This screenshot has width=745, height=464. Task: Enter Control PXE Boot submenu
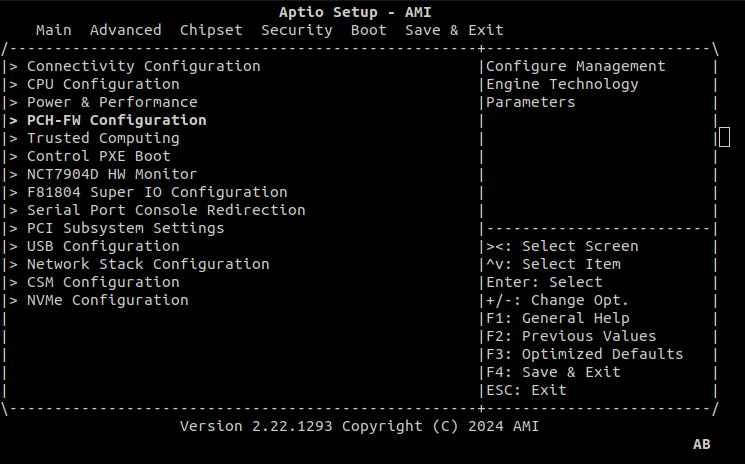(x=98, y=156)
